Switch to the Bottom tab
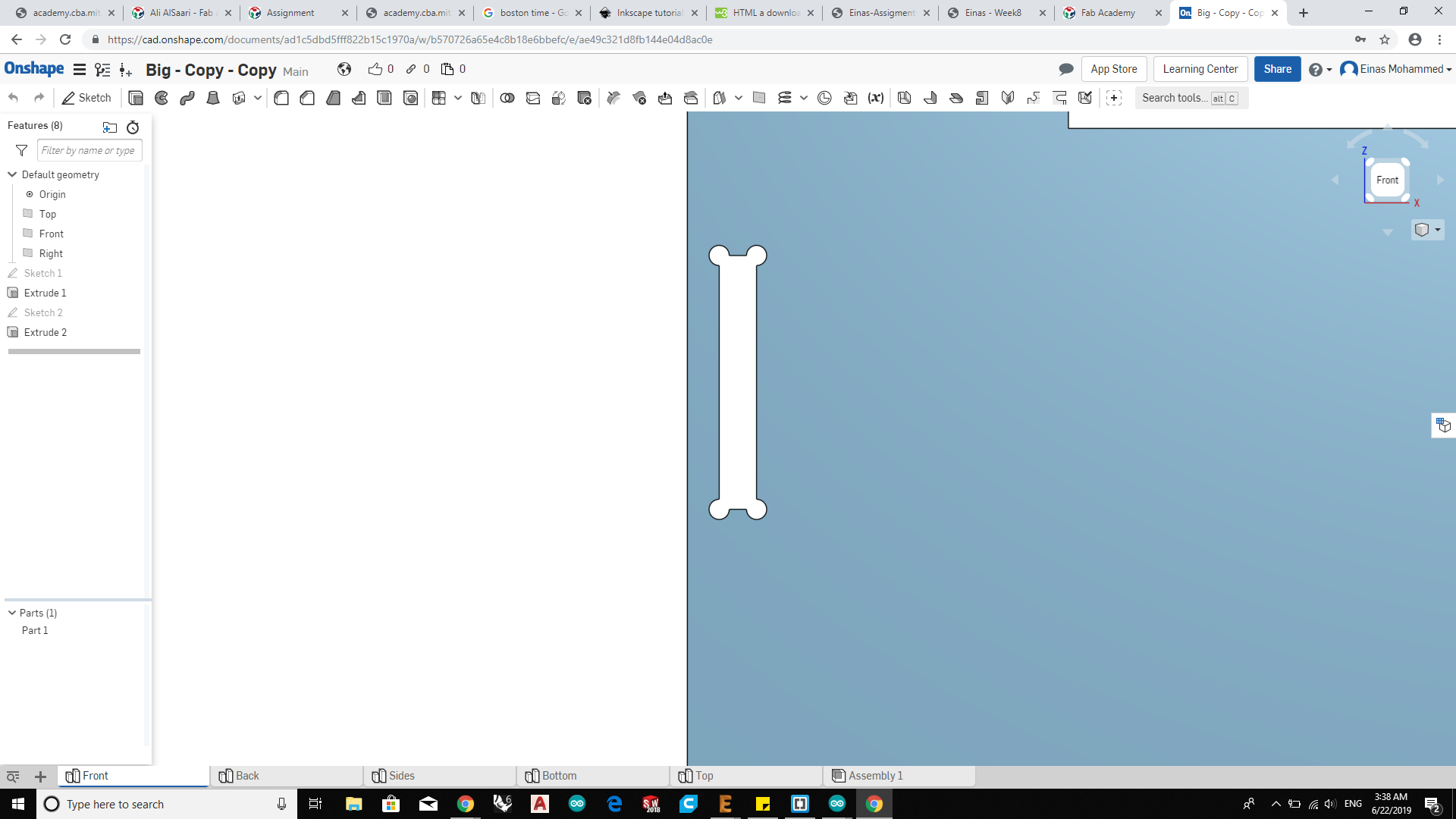1456x819 pixels. coord(559,776)
